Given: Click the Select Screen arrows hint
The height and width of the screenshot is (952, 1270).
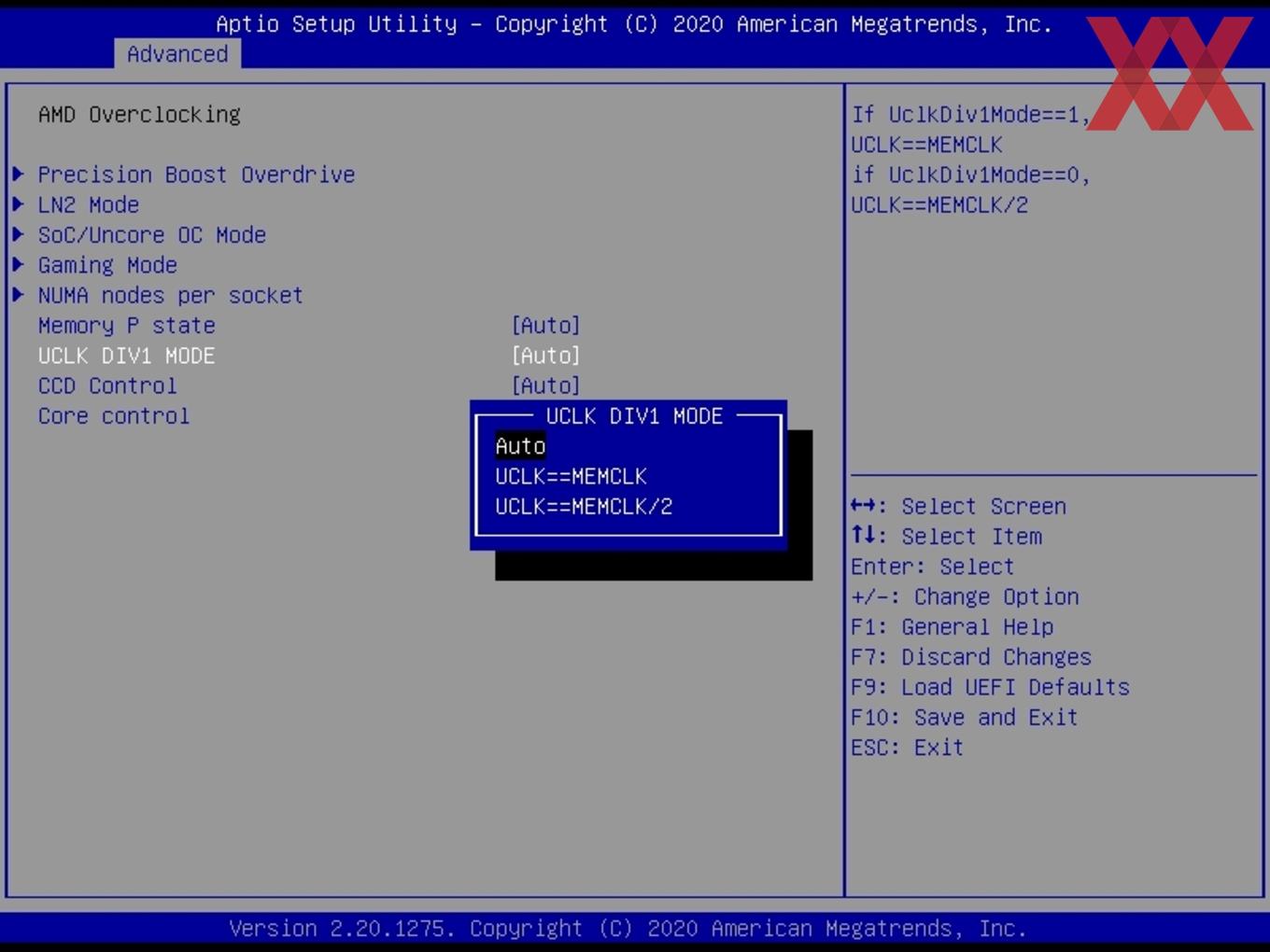Looking at the screenshot, I should (x=958, y=506).
